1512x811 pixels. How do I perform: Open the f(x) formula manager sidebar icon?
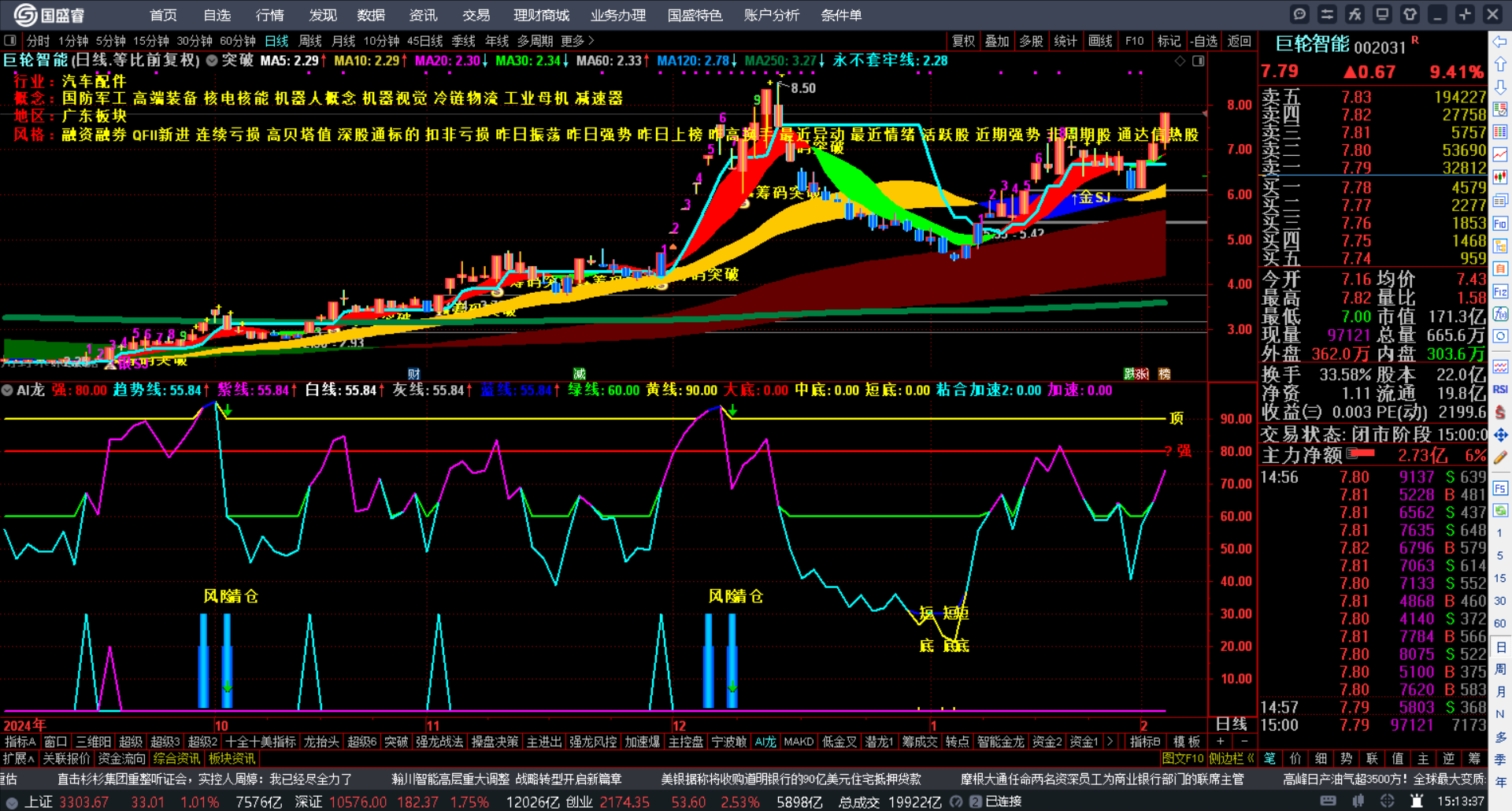point(1500,315)
